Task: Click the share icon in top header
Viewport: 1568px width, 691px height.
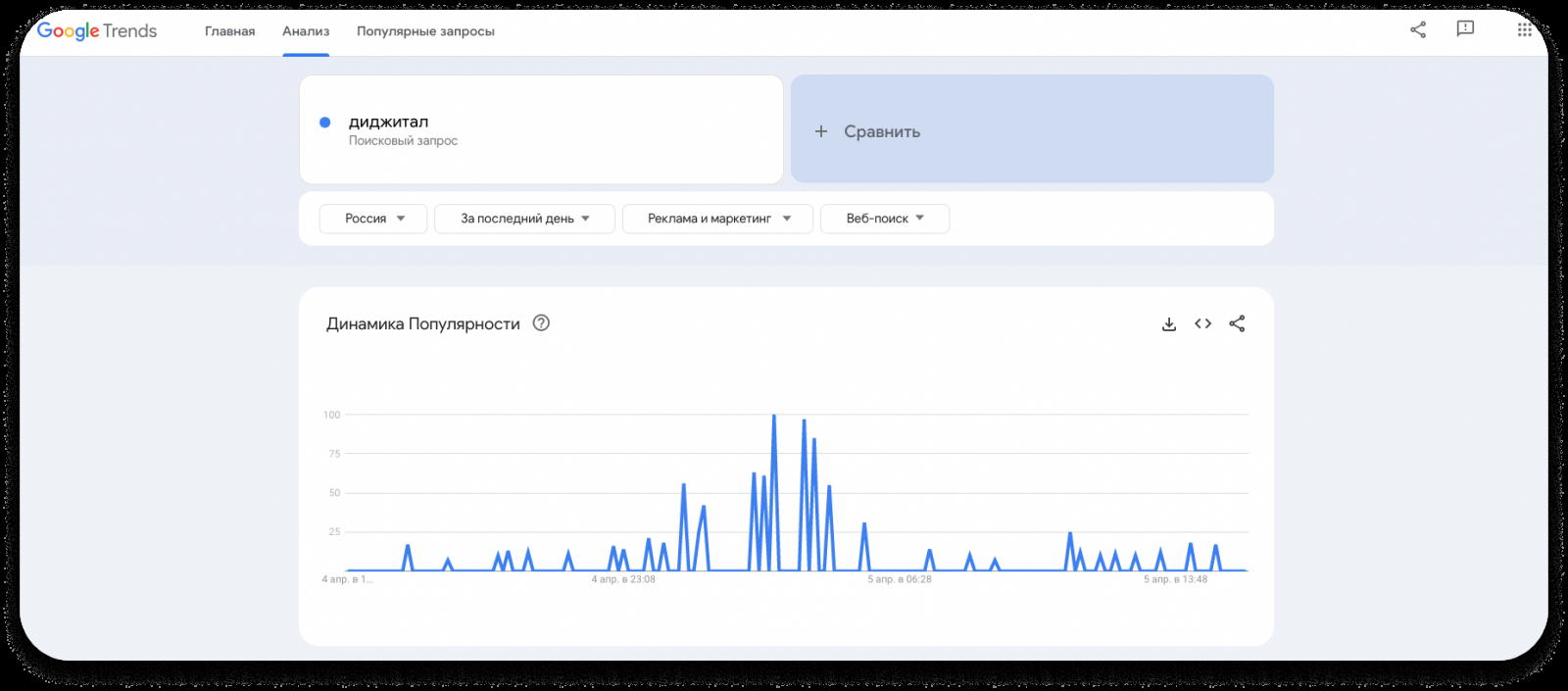Action: pos(1418,29)
